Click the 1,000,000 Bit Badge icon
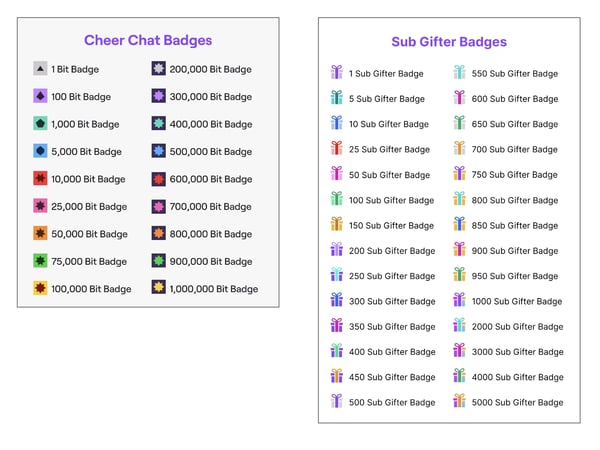 158,289
